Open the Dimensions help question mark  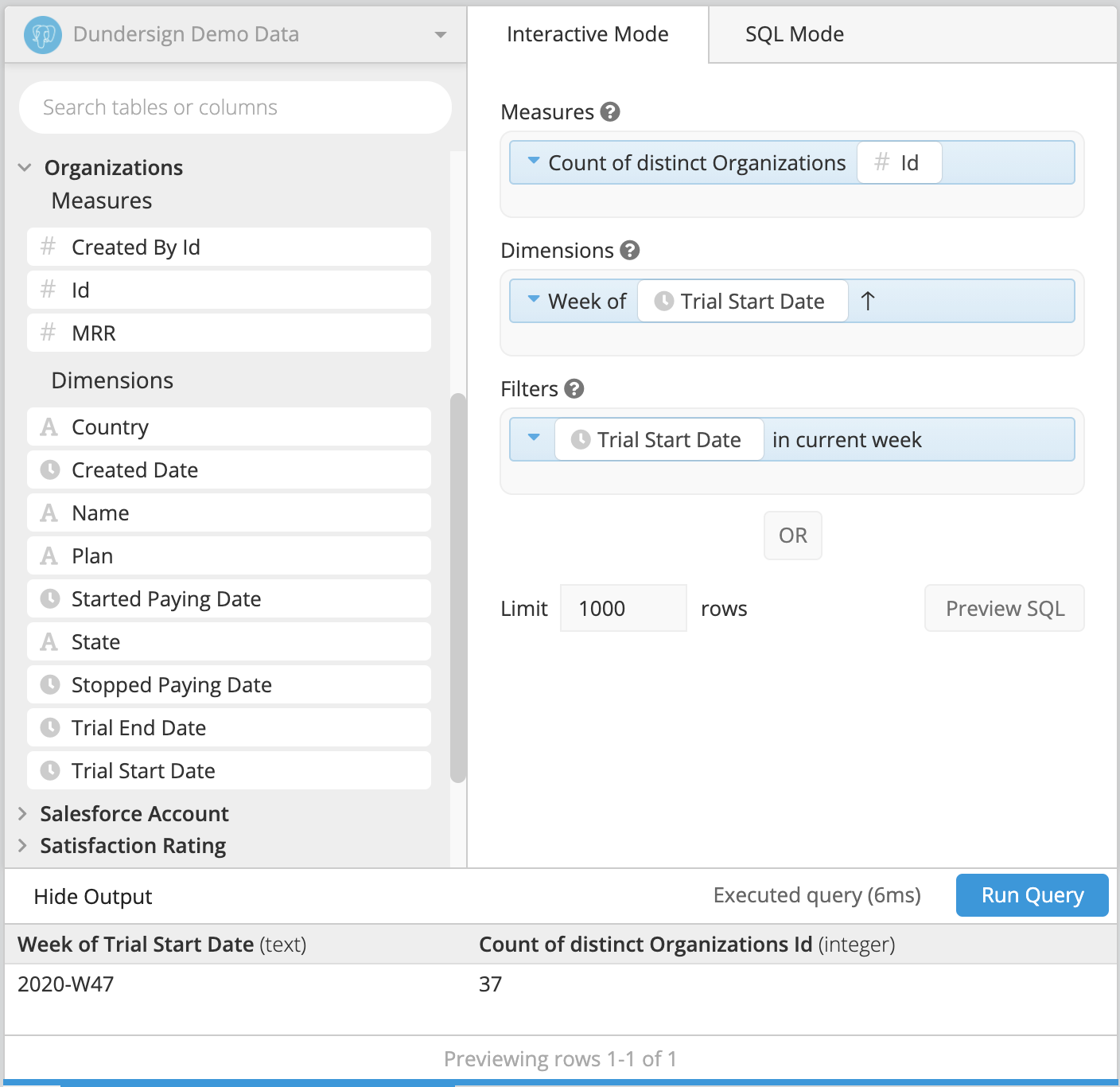(630, 251)
